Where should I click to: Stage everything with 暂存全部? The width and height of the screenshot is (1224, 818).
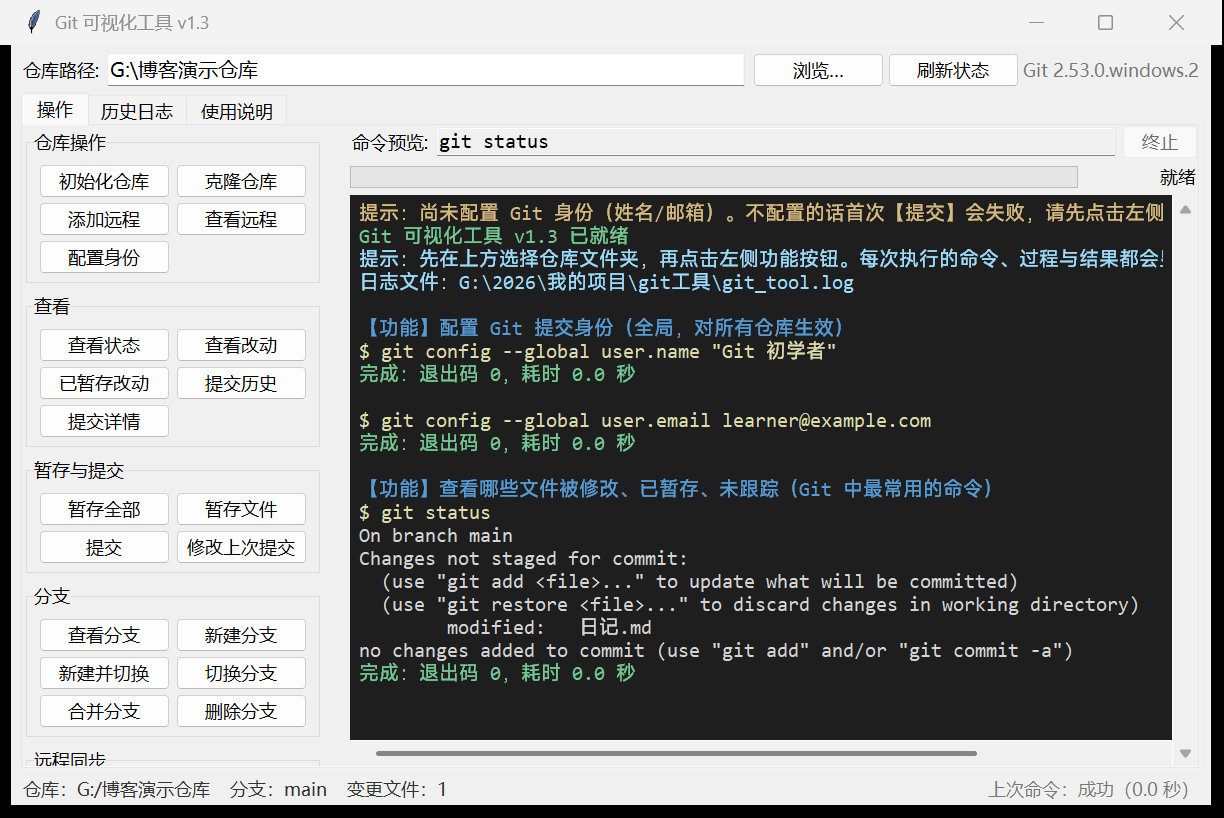coord(104,510)
